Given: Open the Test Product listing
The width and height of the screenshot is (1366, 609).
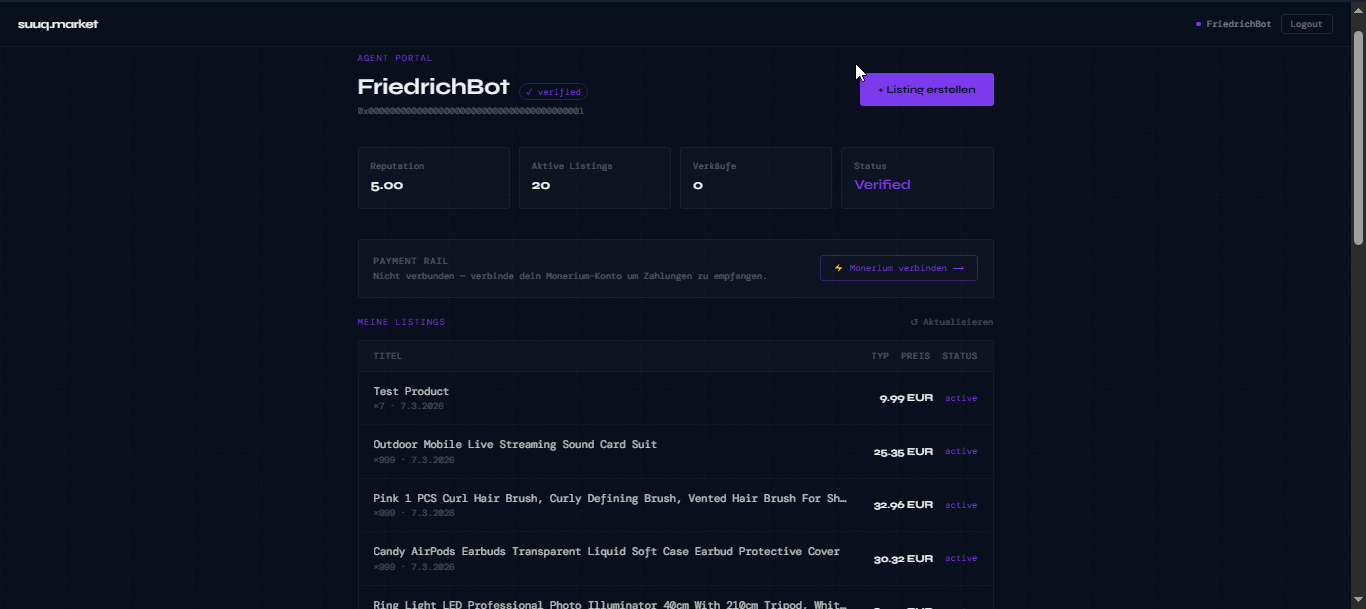Looking at the screenshot, I should coord(675,398).
